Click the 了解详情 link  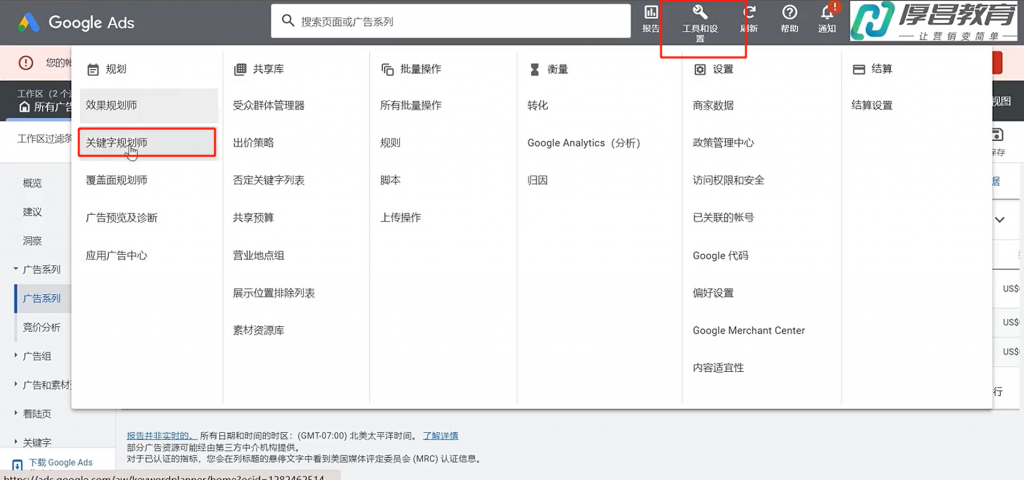440,436
